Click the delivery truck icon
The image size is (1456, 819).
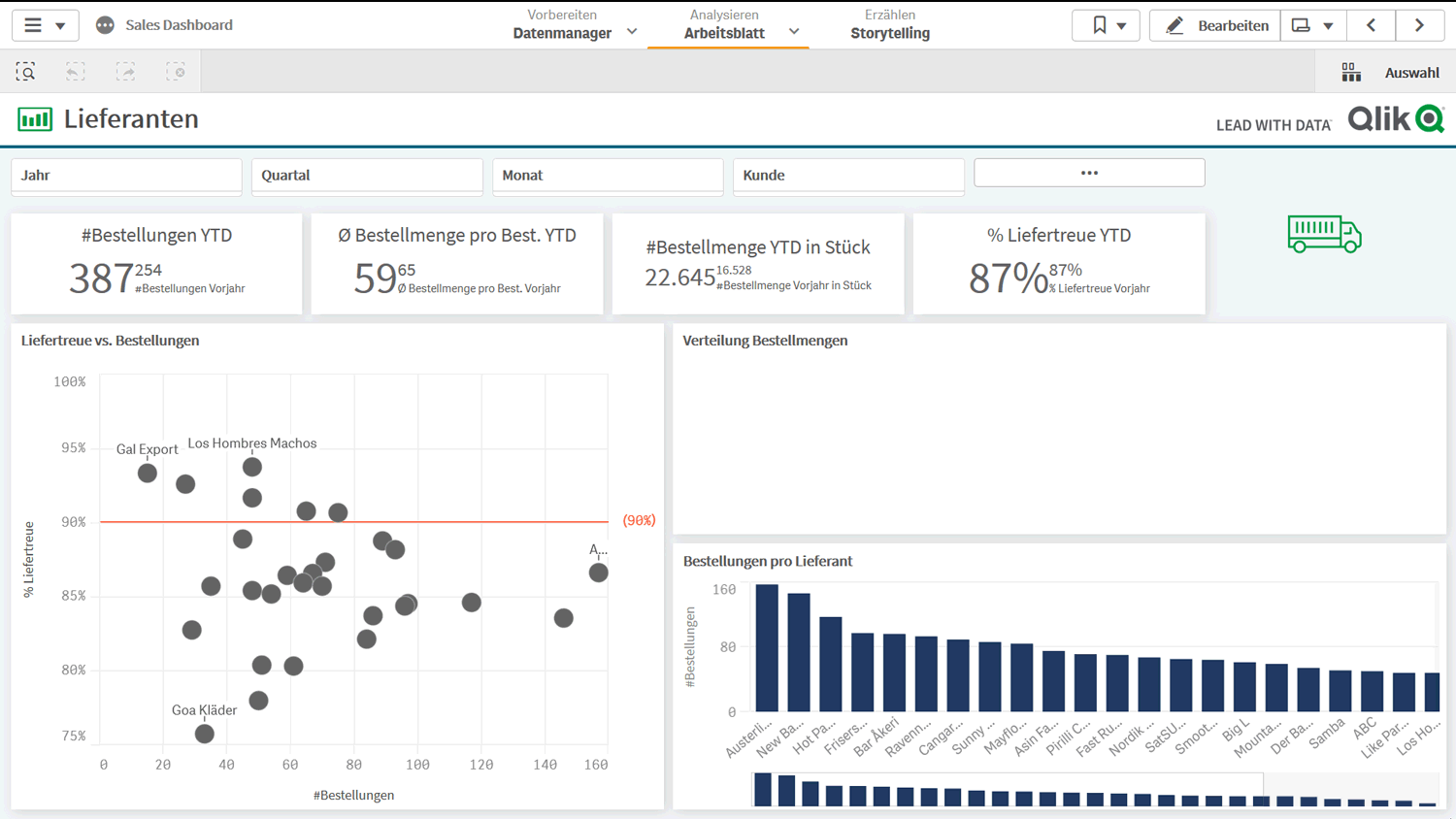point(1324,234)
